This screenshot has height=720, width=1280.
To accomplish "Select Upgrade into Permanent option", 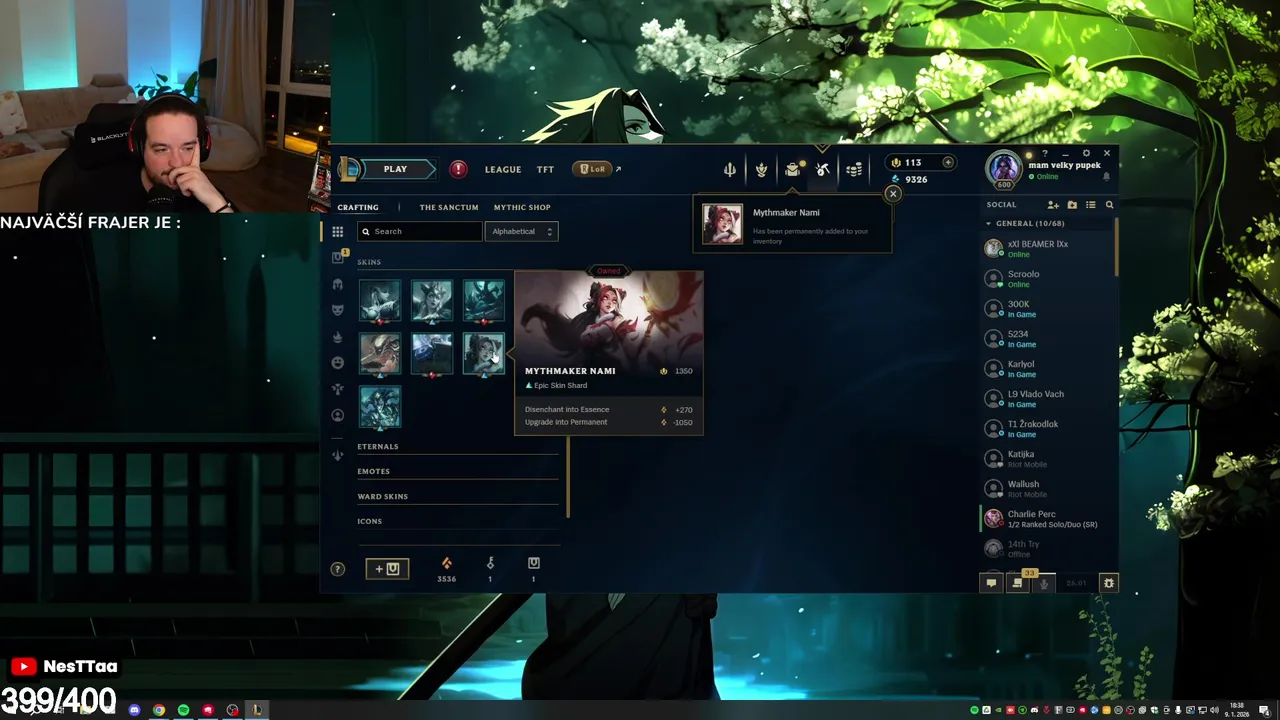I will click(x=608, y=422).
